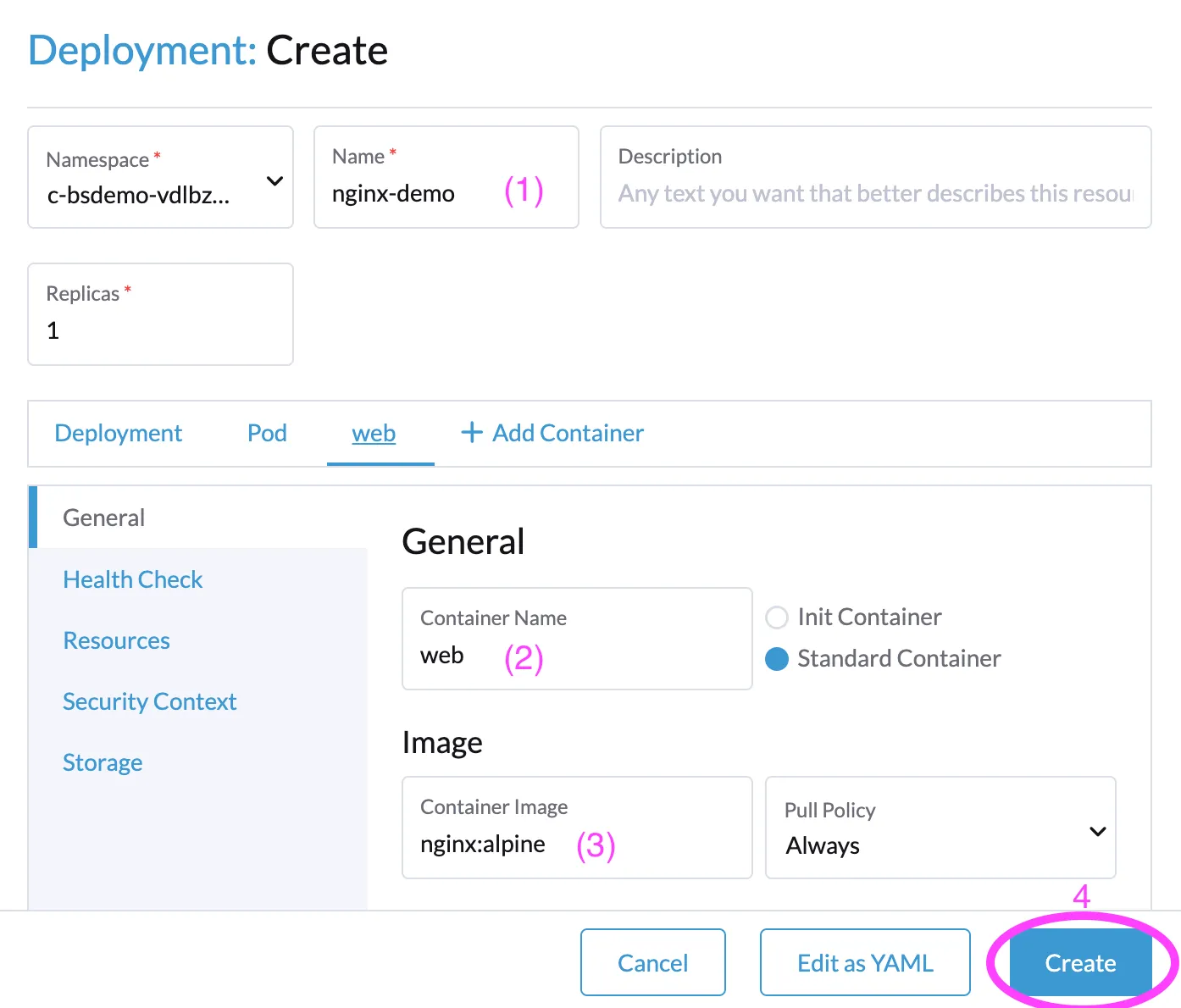Select the Standard Container radio button

(x=777, y=659)
